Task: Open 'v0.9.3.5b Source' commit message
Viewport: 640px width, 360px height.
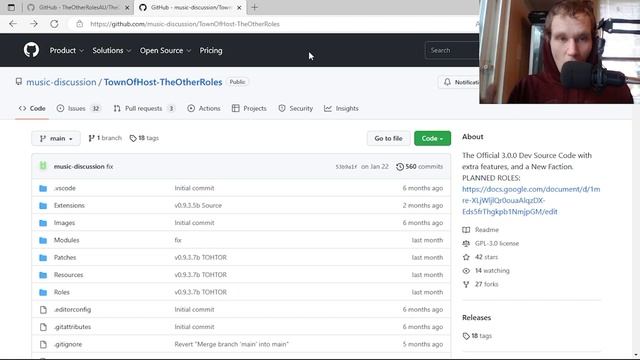Action: pyautogui.click(x=198, y=205)
